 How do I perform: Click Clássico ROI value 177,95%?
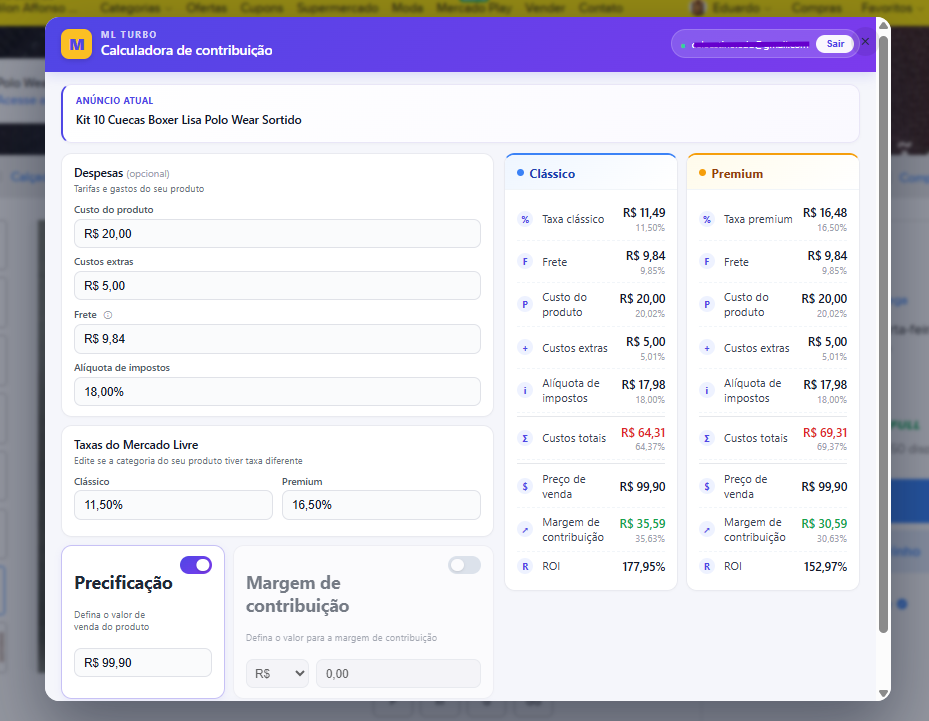[643, 566]
